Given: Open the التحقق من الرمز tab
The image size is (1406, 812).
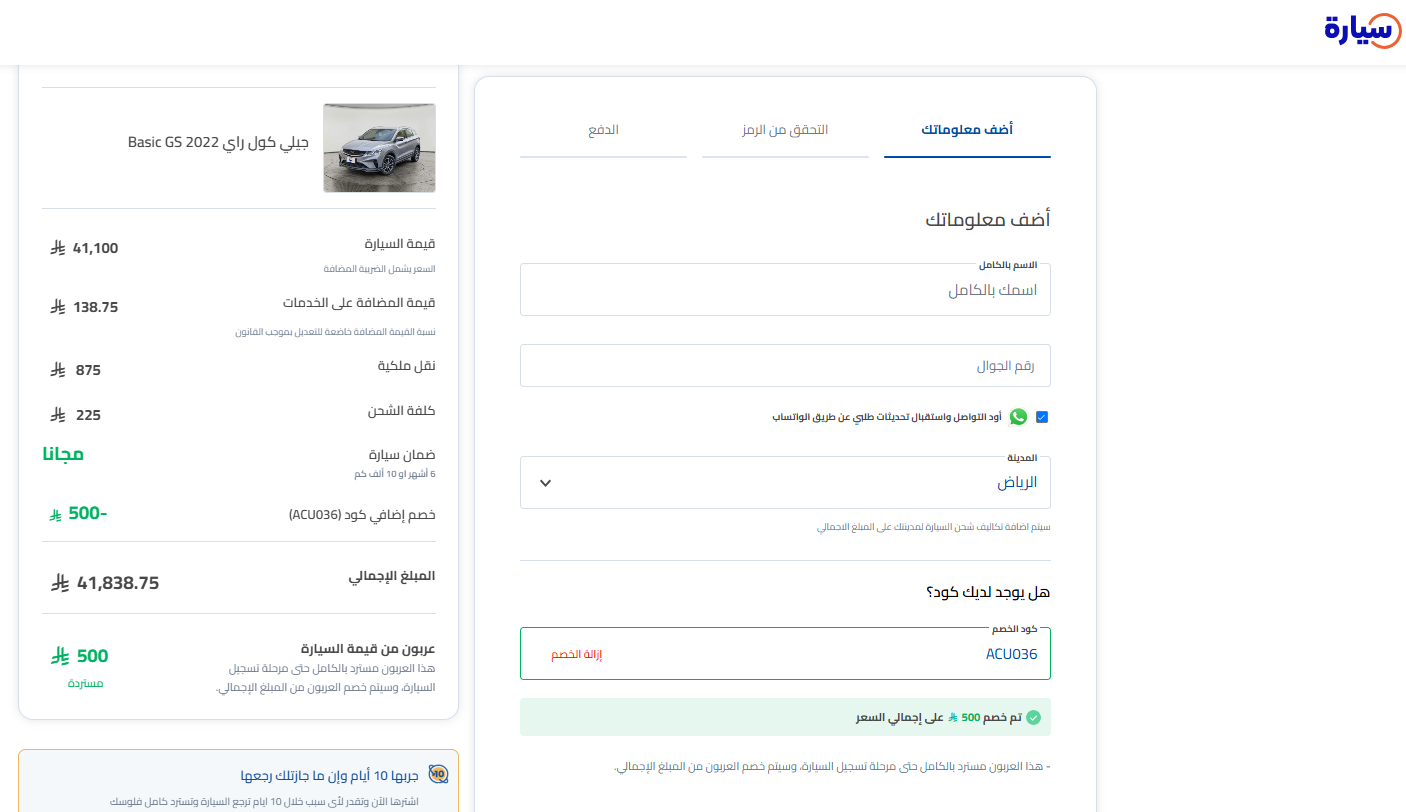Looking at the screenshot, I should point(785,130).
